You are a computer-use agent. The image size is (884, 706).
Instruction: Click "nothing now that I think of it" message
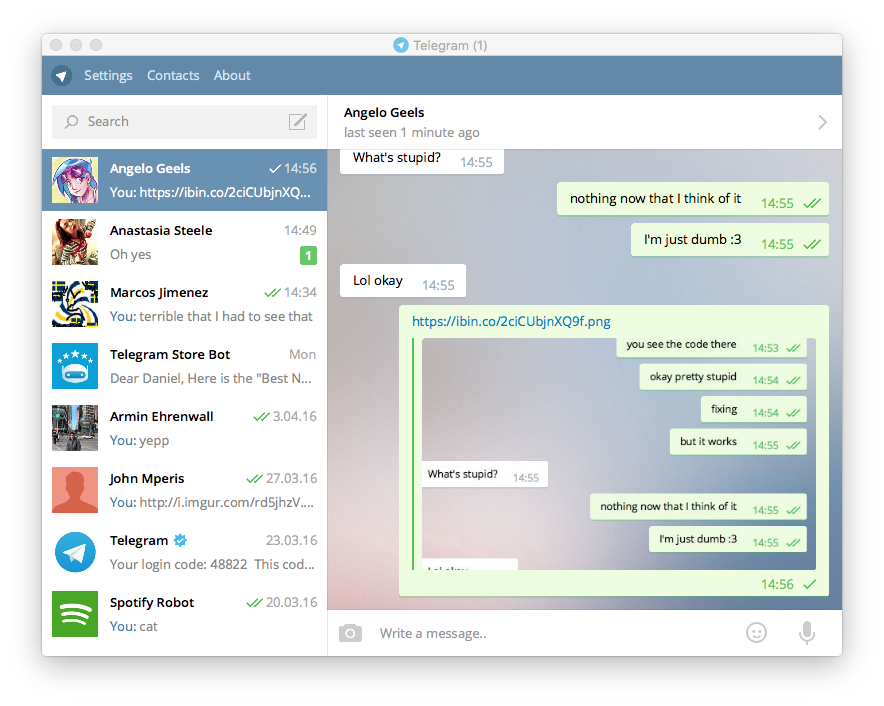tap(693, 199)
